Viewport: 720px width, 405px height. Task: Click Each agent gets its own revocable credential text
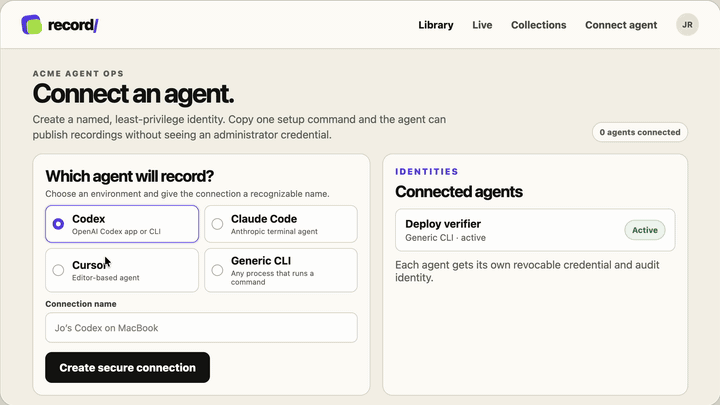tap(527, 271)
